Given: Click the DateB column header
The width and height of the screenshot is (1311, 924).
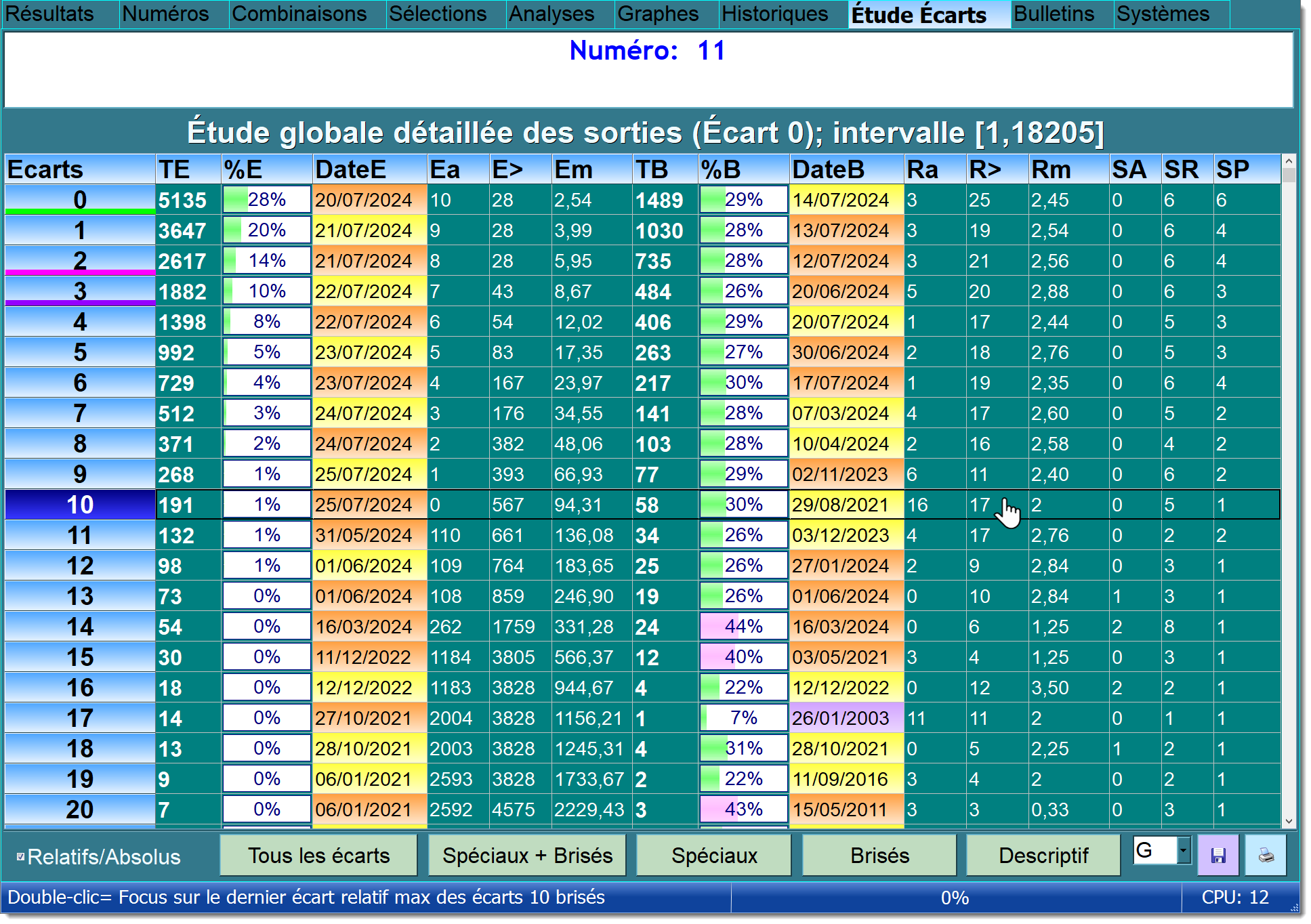Looking at the screenshot, I should (x=847, y=169).
